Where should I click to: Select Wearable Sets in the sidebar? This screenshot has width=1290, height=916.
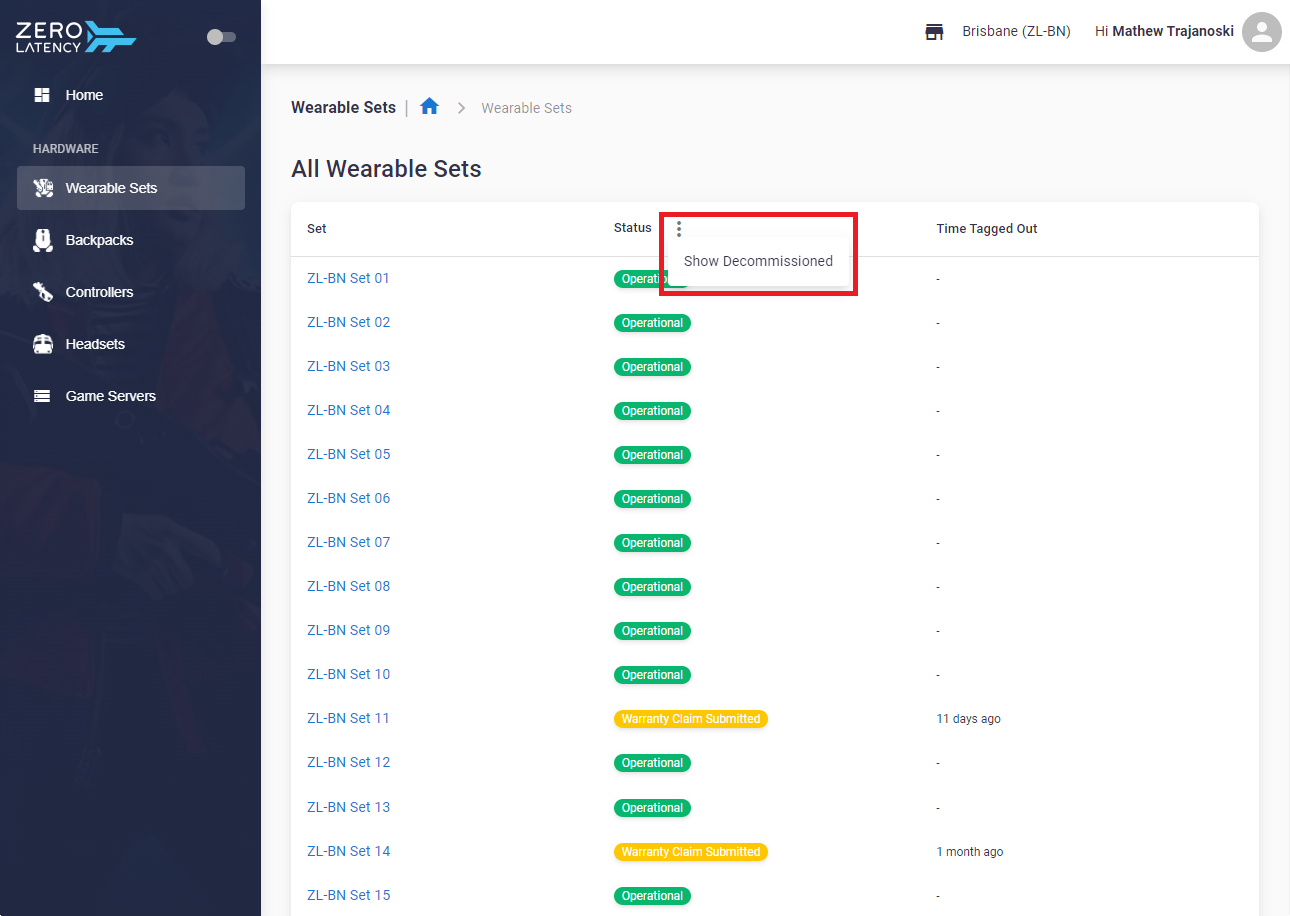(131, 188)
